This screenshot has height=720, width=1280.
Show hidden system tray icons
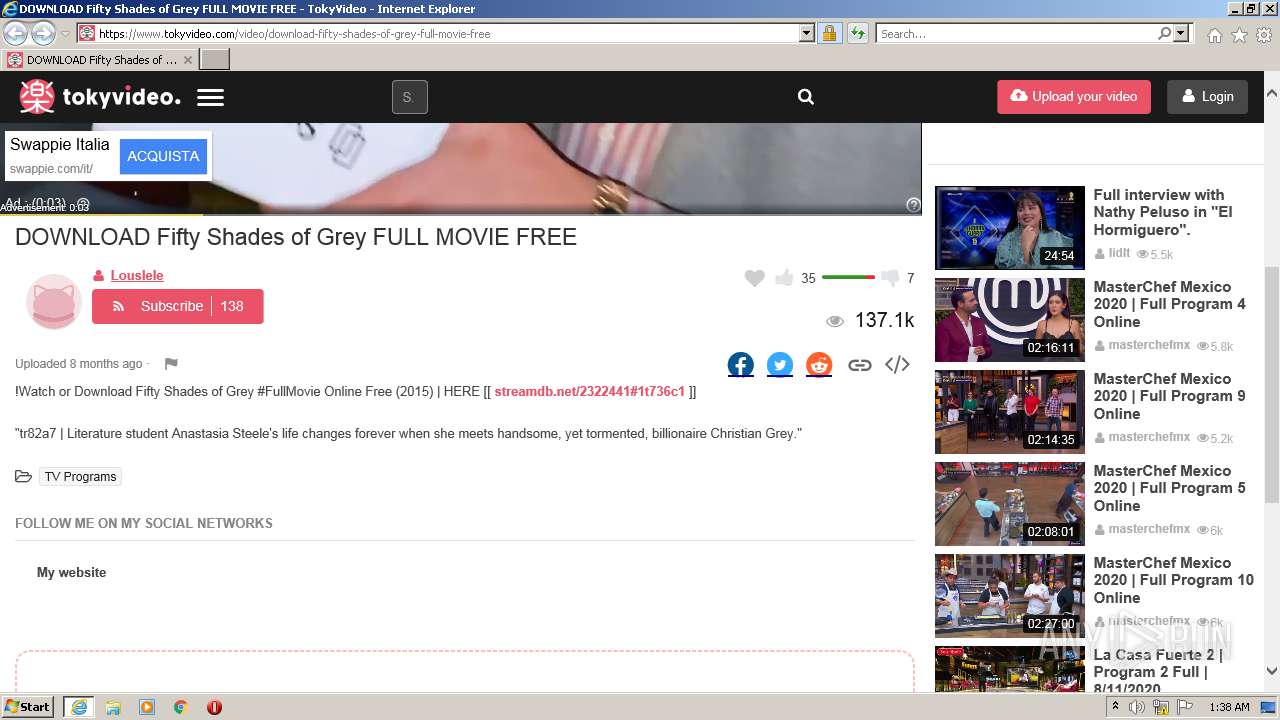click(x=1115, y=707)
